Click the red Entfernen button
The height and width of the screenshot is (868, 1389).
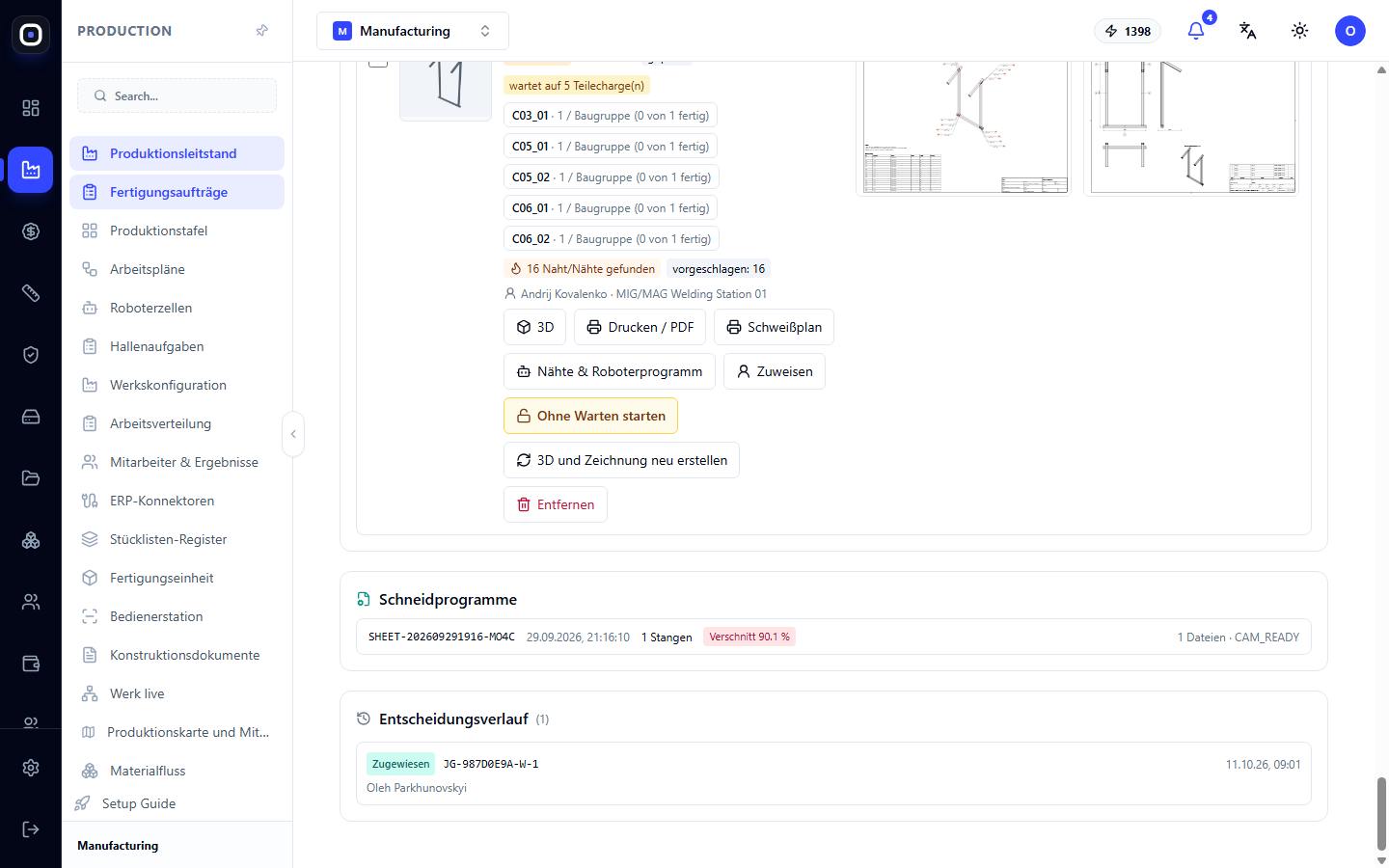click(556, 504)
